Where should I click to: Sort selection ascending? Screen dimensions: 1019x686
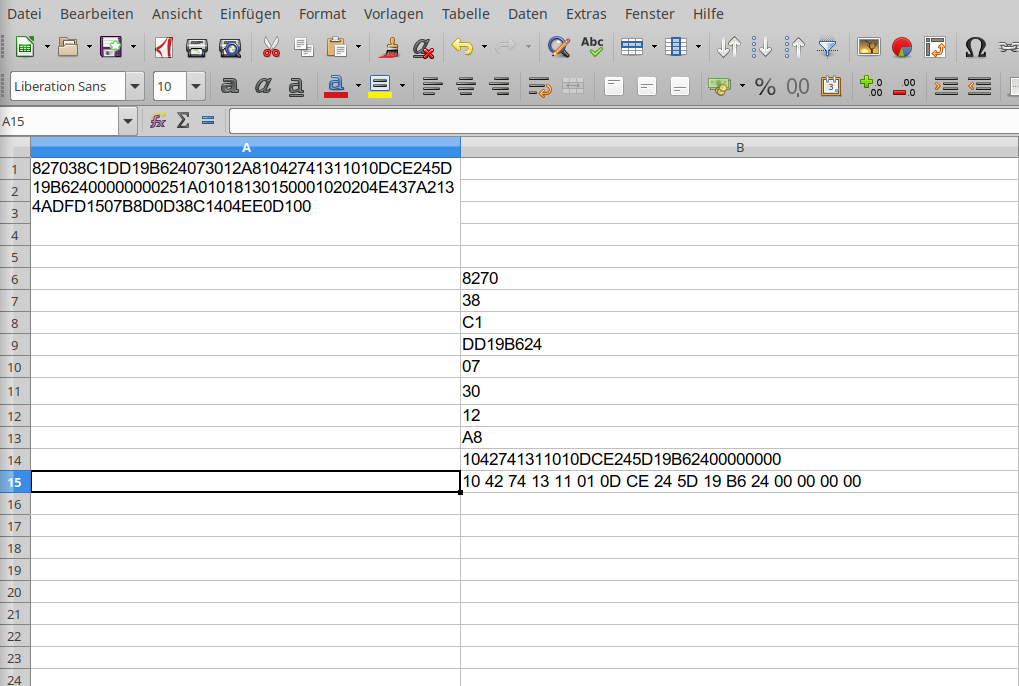click(x=760, y=47)
